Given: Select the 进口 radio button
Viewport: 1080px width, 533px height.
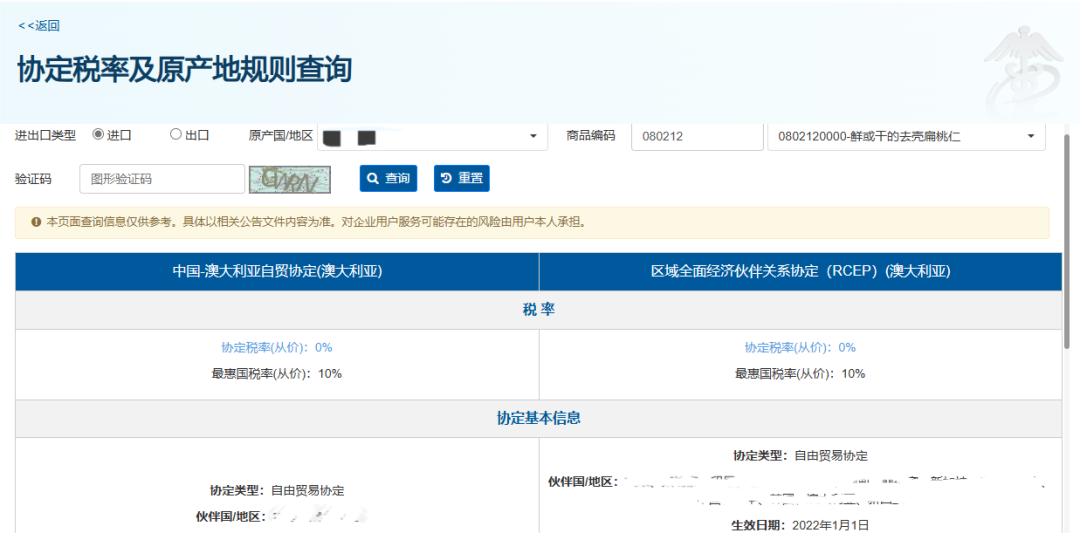Looking at the screenshot, I should pos(98,134).
